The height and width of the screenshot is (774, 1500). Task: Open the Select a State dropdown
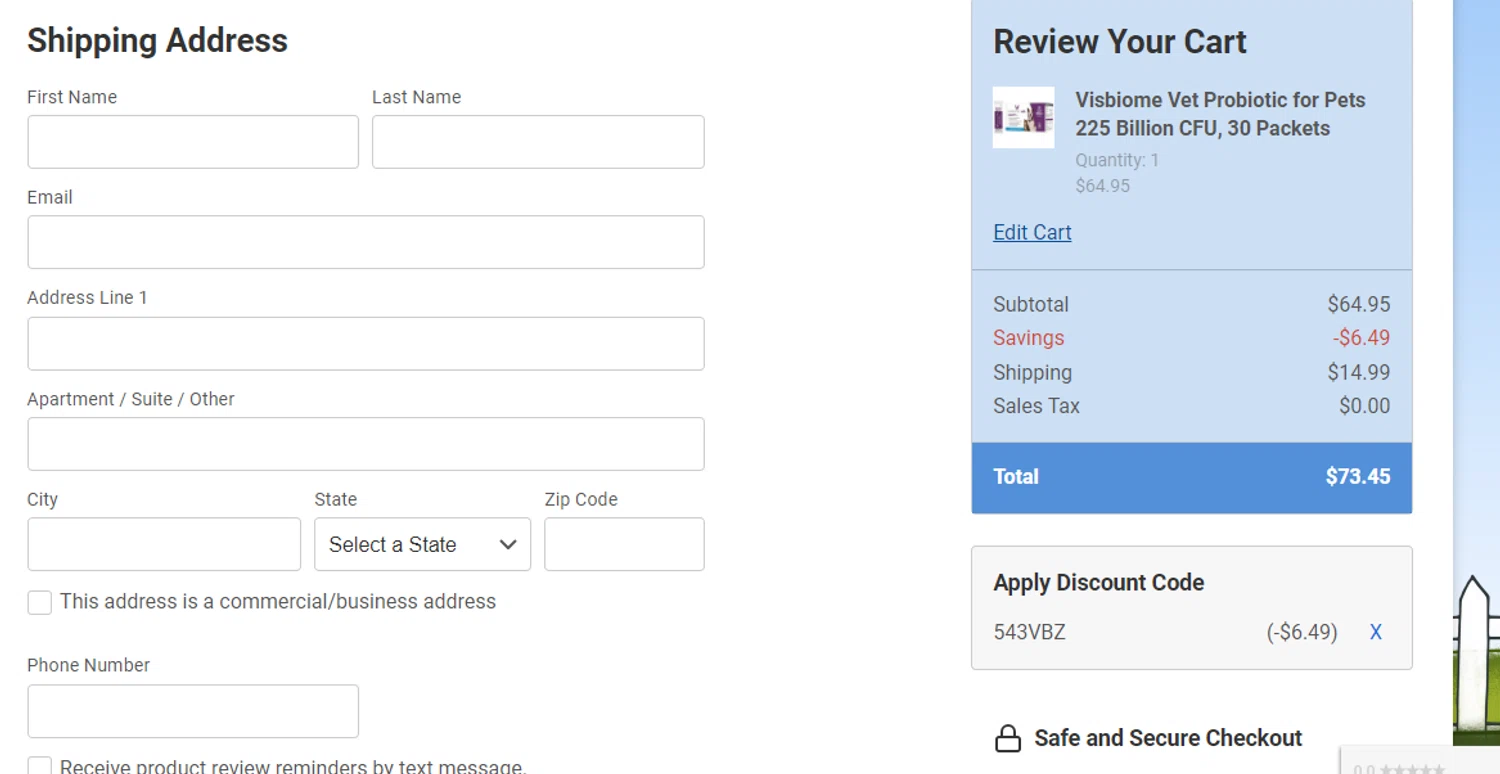tap(421, 545)
